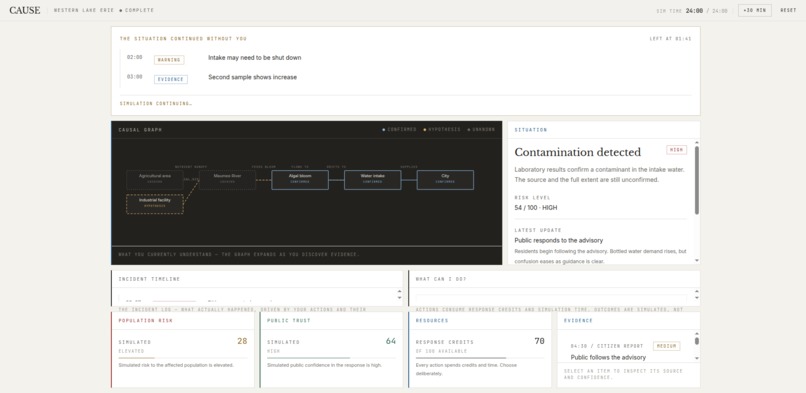Click the '54 / 100 · HIGH' risk value
806x393 pixels.
tap(536, 208)
